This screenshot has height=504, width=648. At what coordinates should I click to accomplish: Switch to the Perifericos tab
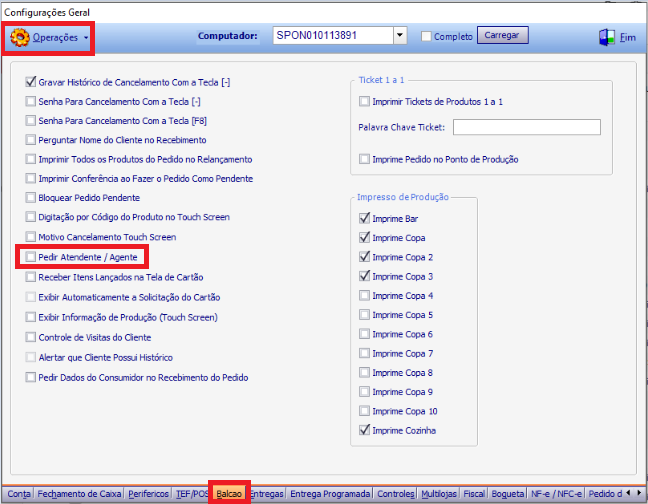(148, 494)
